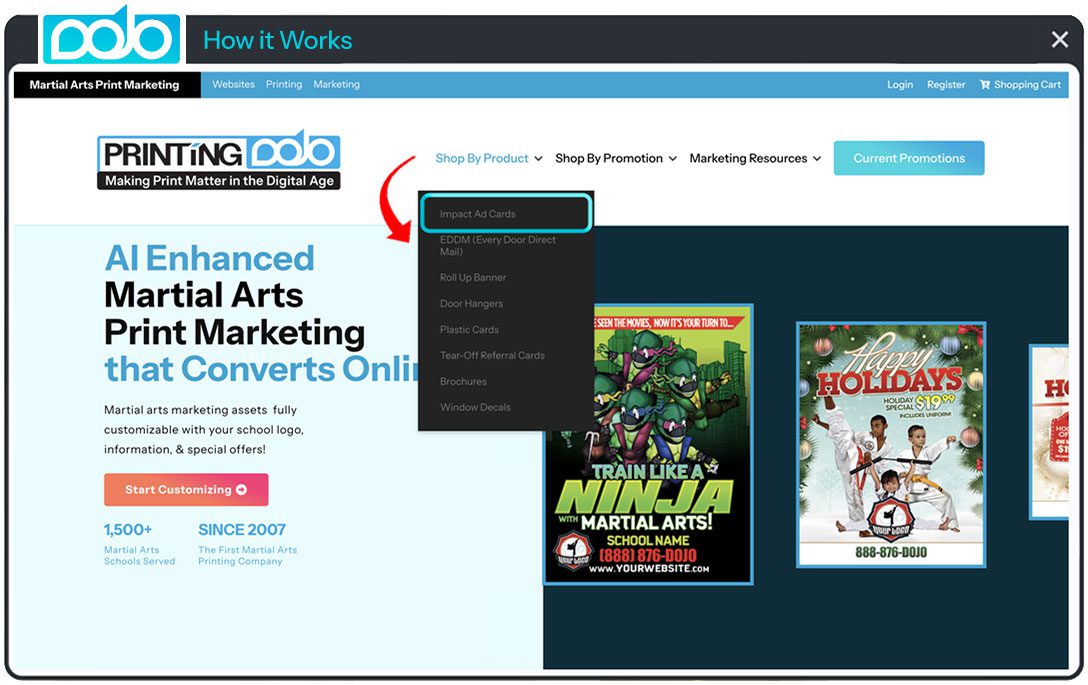Select Impact Ad Cards from the menu
The image size is (1088, 685).
click(478, 214)
